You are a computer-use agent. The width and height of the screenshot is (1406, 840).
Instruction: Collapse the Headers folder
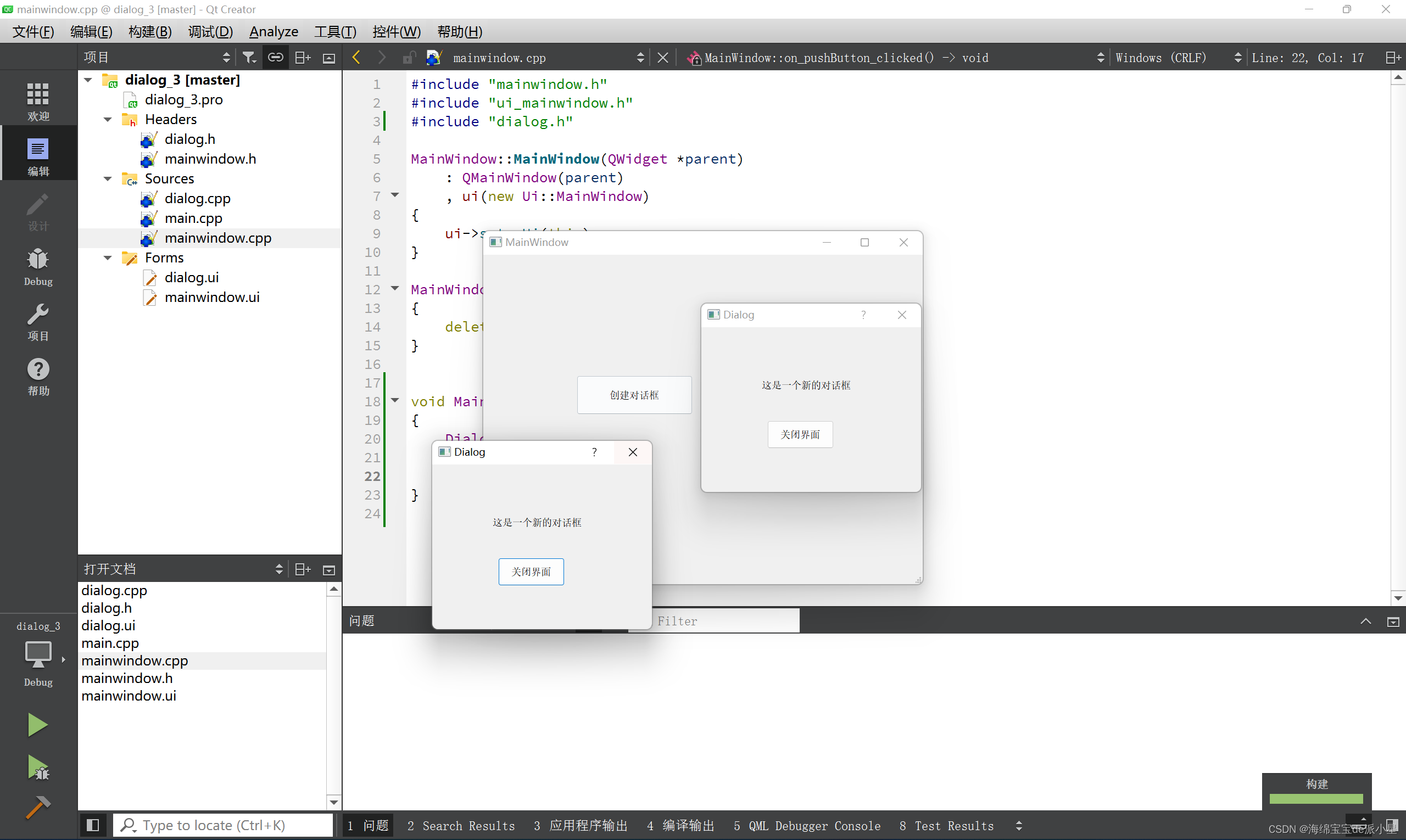coord(108,120)
